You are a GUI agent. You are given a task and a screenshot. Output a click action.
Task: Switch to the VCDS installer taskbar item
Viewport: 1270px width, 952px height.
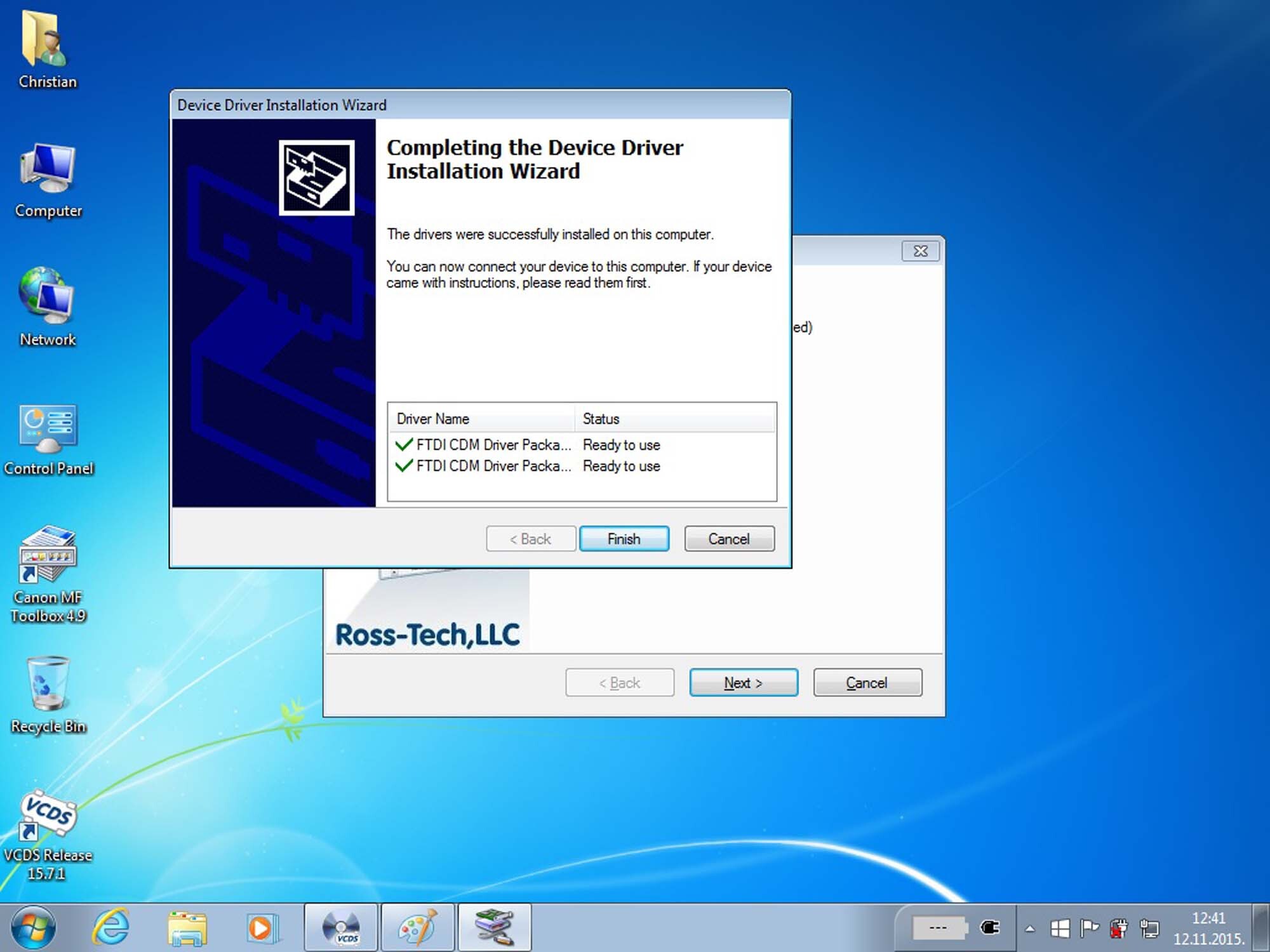click(x=342, y=928)
